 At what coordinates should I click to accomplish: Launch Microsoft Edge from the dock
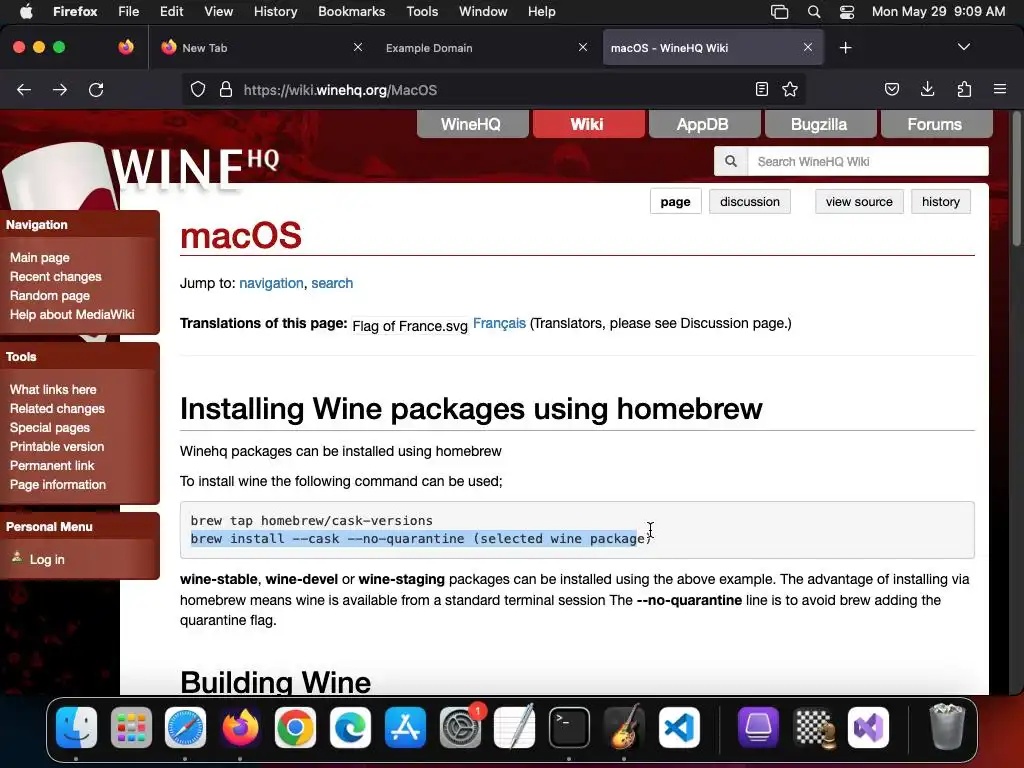click(350, 728)
